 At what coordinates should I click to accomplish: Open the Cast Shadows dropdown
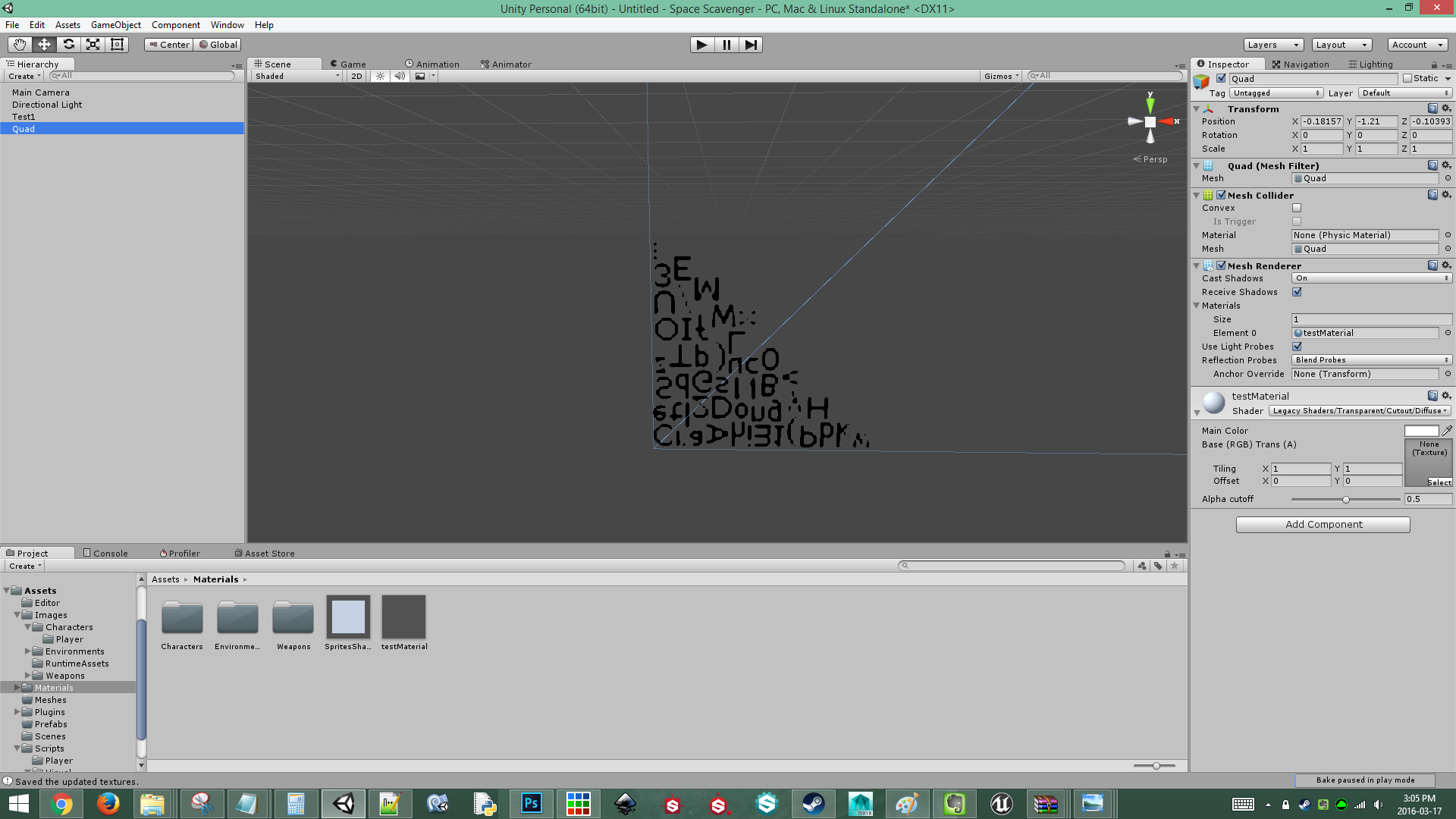(x=1371, y=278)
